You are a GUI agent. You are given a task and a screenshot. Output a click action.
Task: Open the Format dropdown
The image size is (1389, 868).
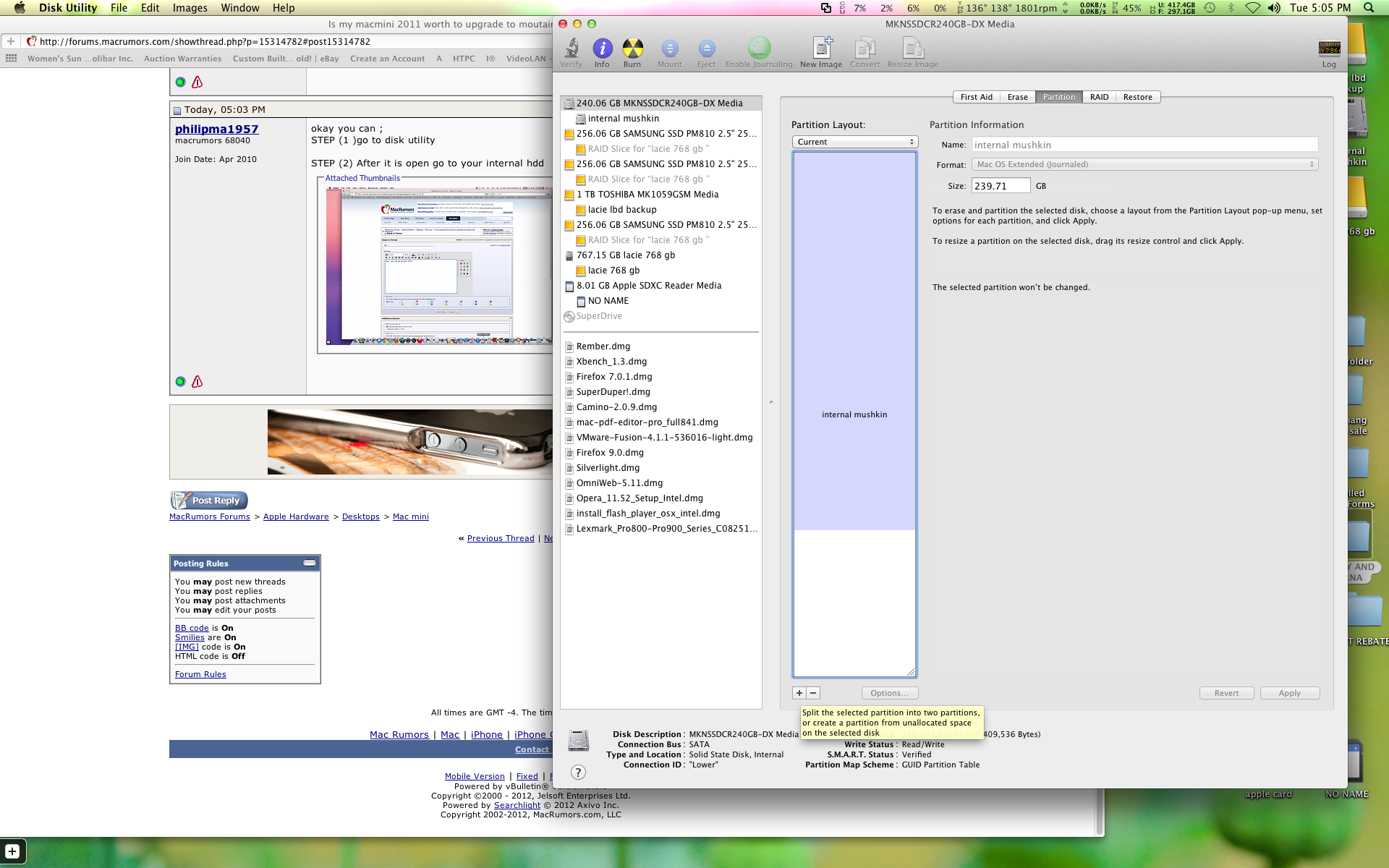click(1144, 164)
